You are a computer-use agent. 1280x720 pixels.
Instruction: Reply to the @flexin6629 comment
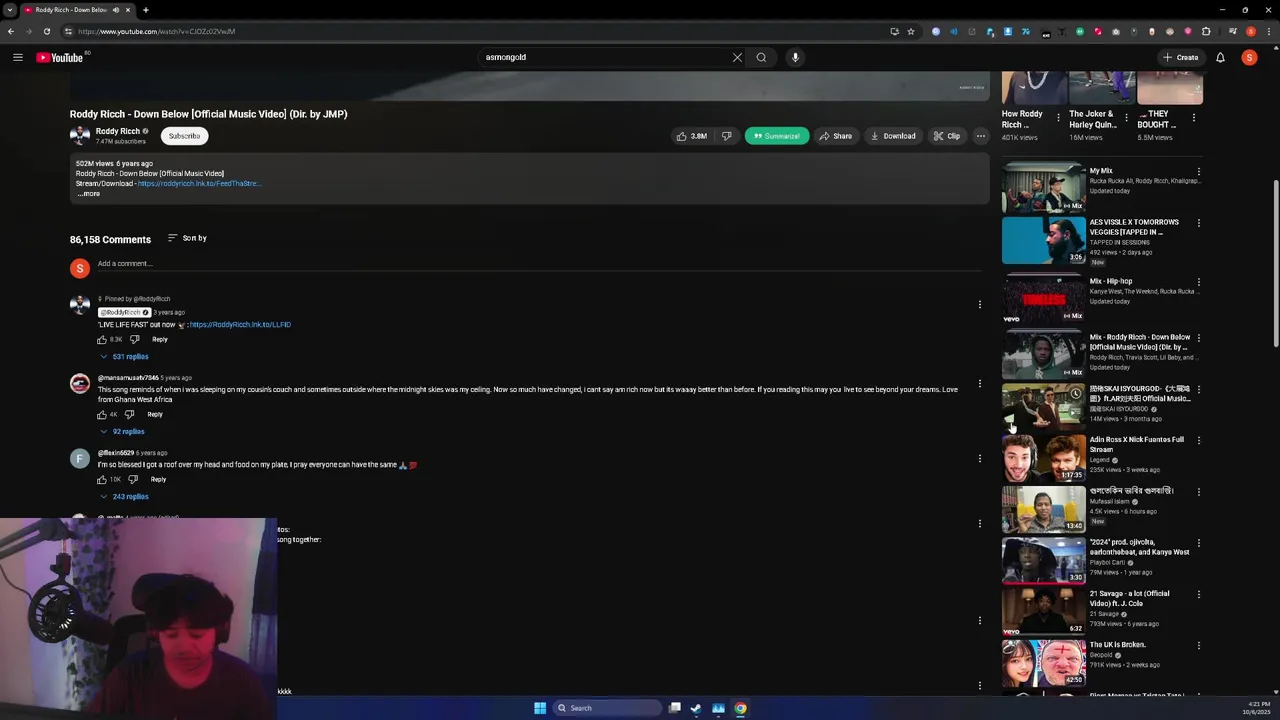tap(158, 479)
